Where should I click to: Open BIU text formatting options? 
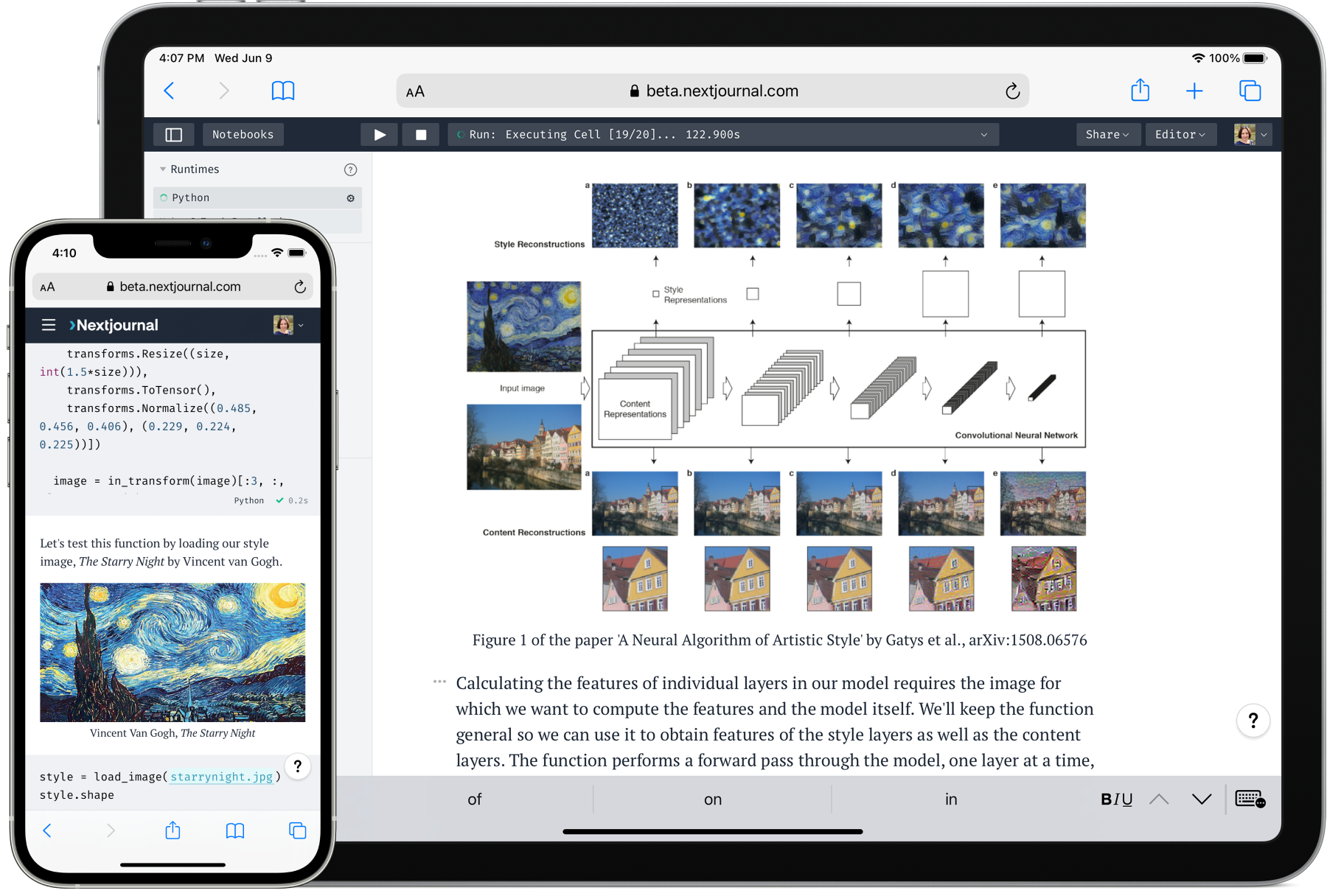1116,799
